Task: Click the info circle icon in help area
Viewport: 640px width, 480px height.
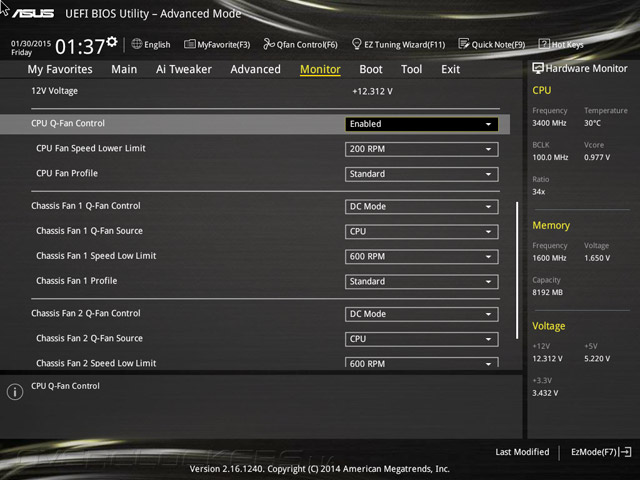Action: [x=15, y=392]
